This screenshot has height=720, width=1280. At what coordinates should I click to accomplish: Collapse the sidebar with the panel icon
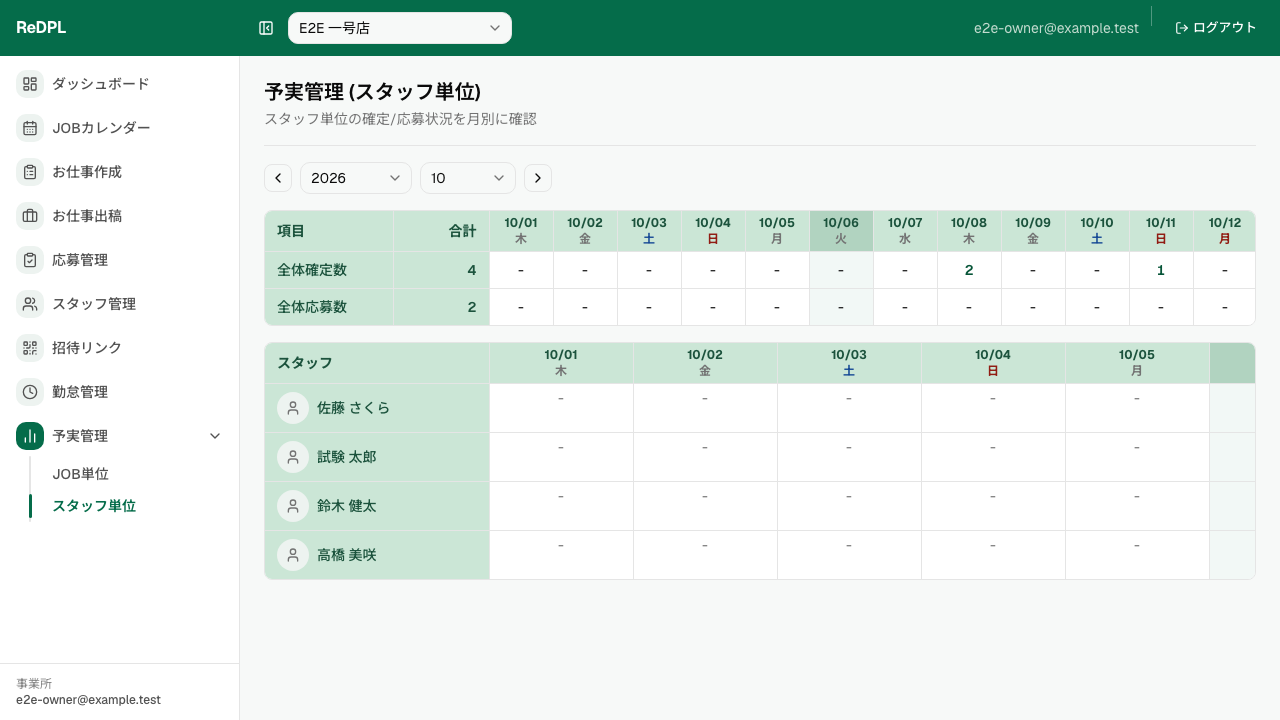pyautogui.click(x=266, y=28)
